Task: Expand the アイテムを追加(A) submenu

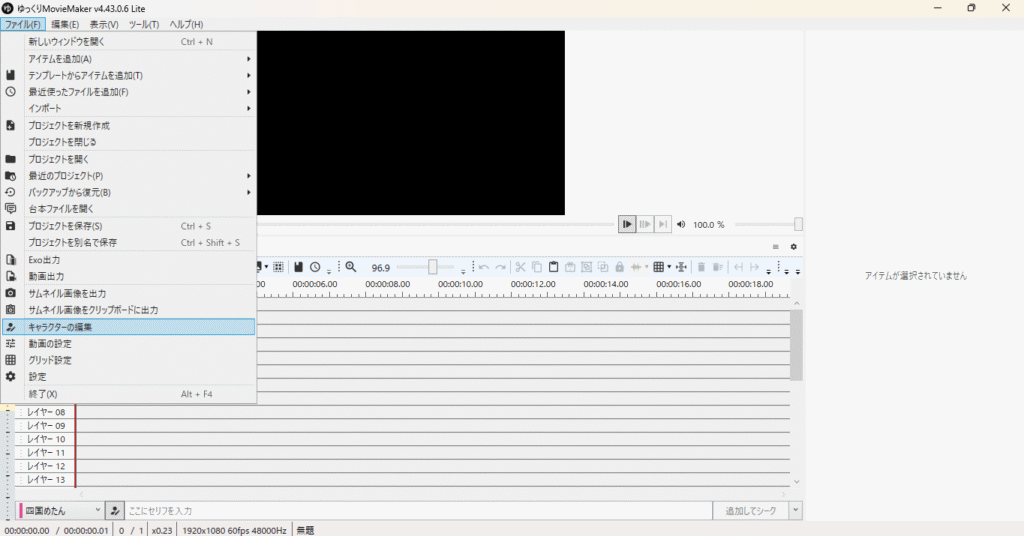Action: tap(130, 59)
